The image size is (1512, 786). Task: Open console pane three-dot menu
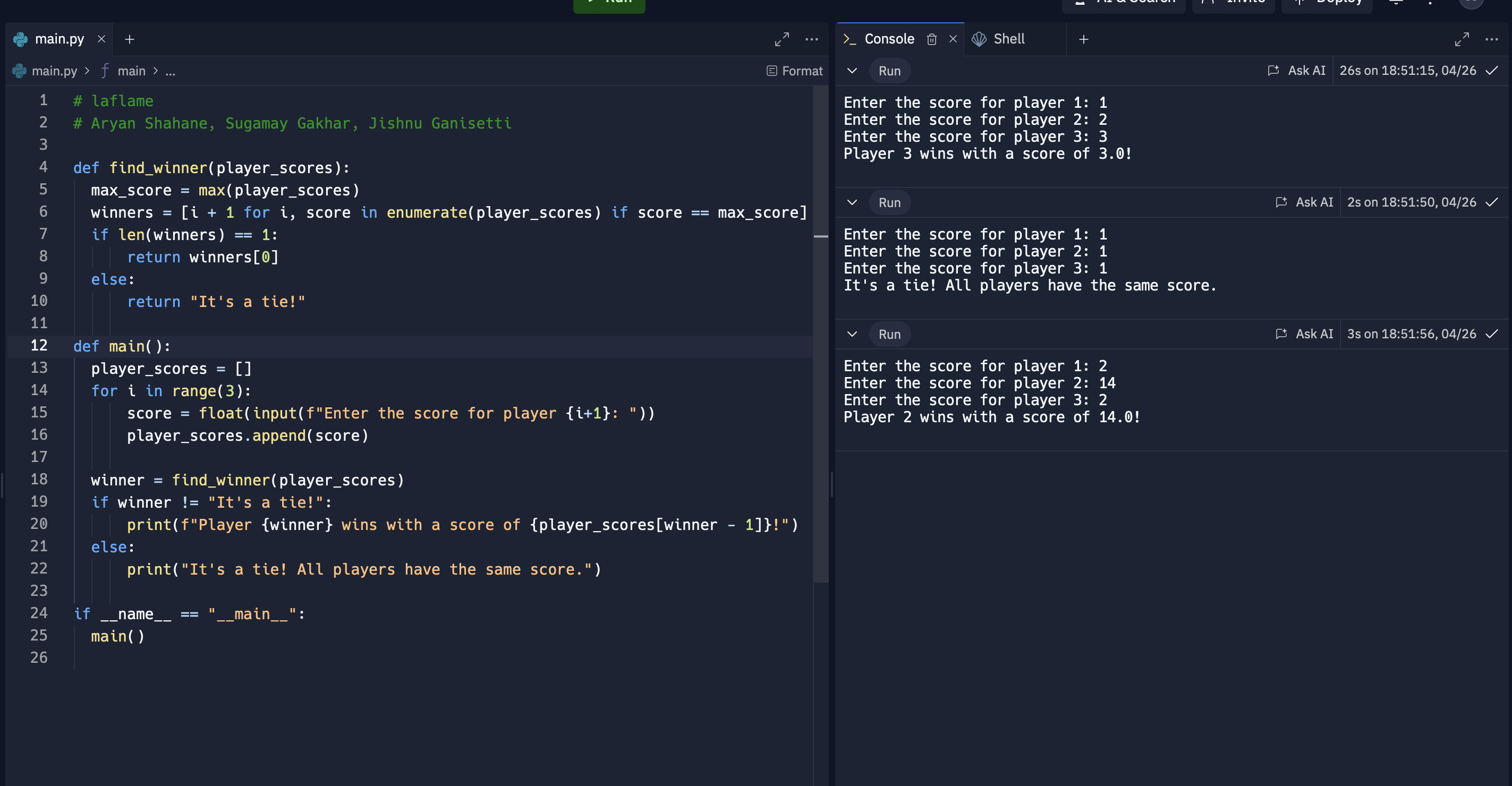pyautogui.click(x=1491, y=39)
